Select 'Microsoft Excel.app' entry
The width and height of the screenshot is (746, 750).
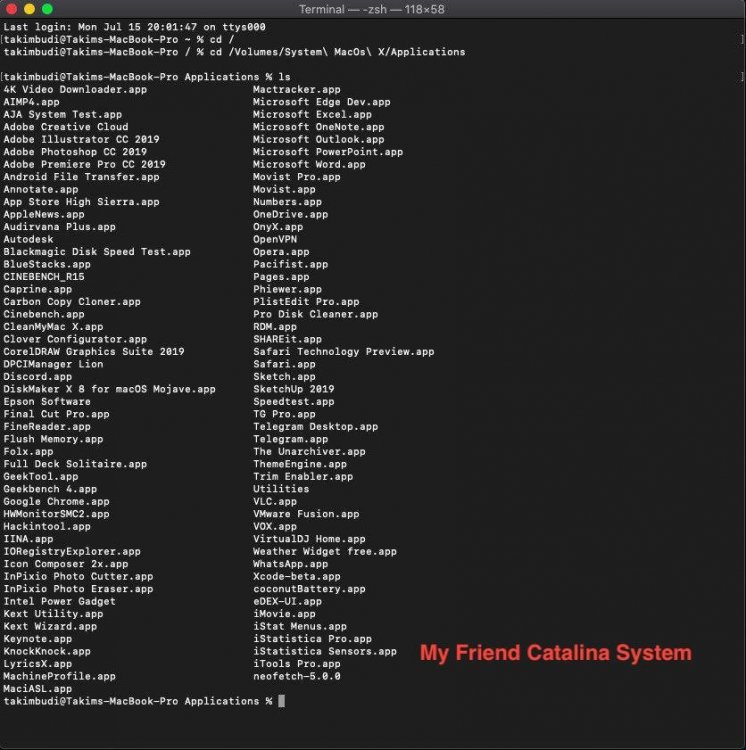(312, 114)
